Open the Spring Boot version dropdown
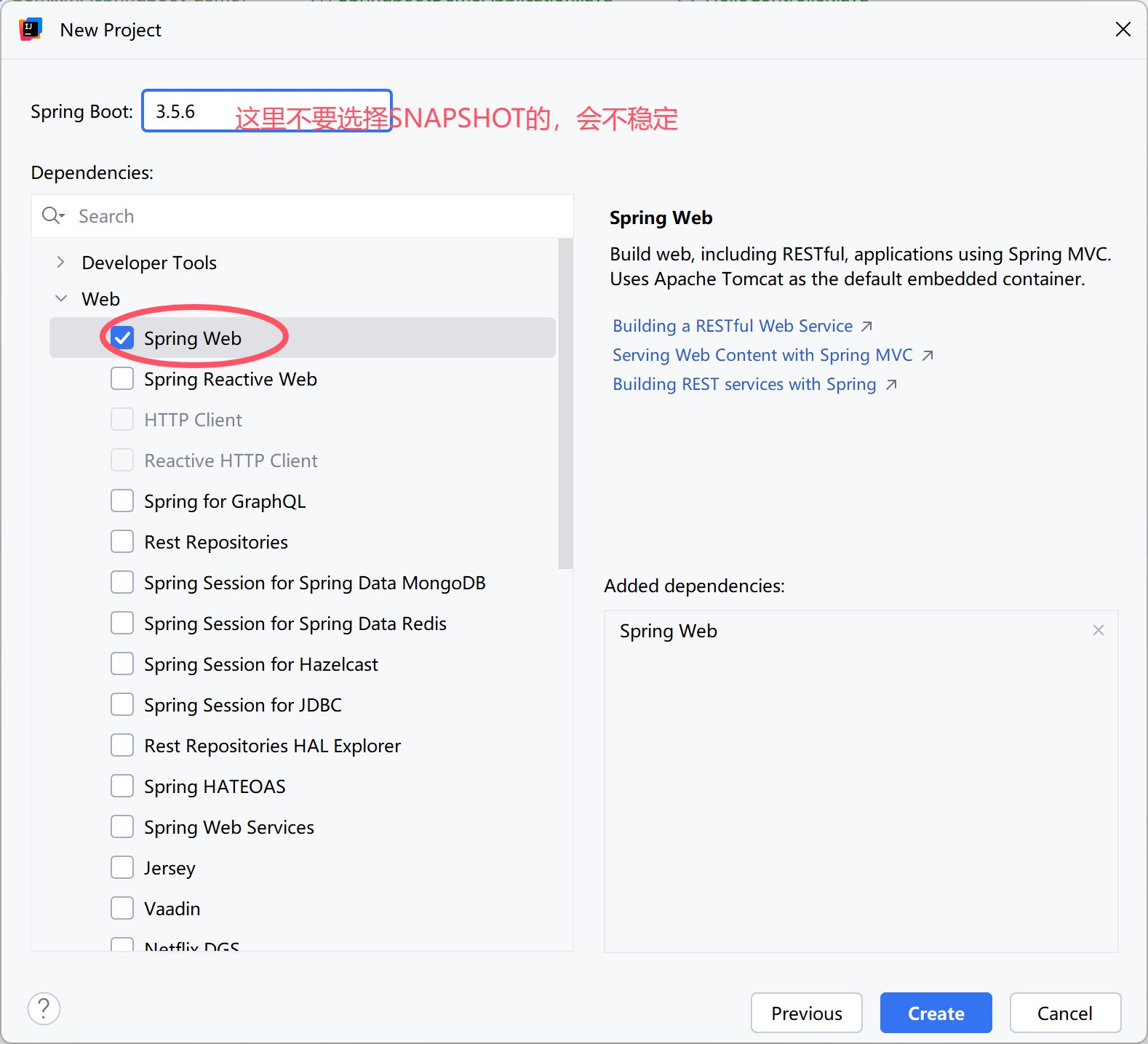Image resolution: width=1148 pixels, height=1044 pixels. click(x=267, y=111)
